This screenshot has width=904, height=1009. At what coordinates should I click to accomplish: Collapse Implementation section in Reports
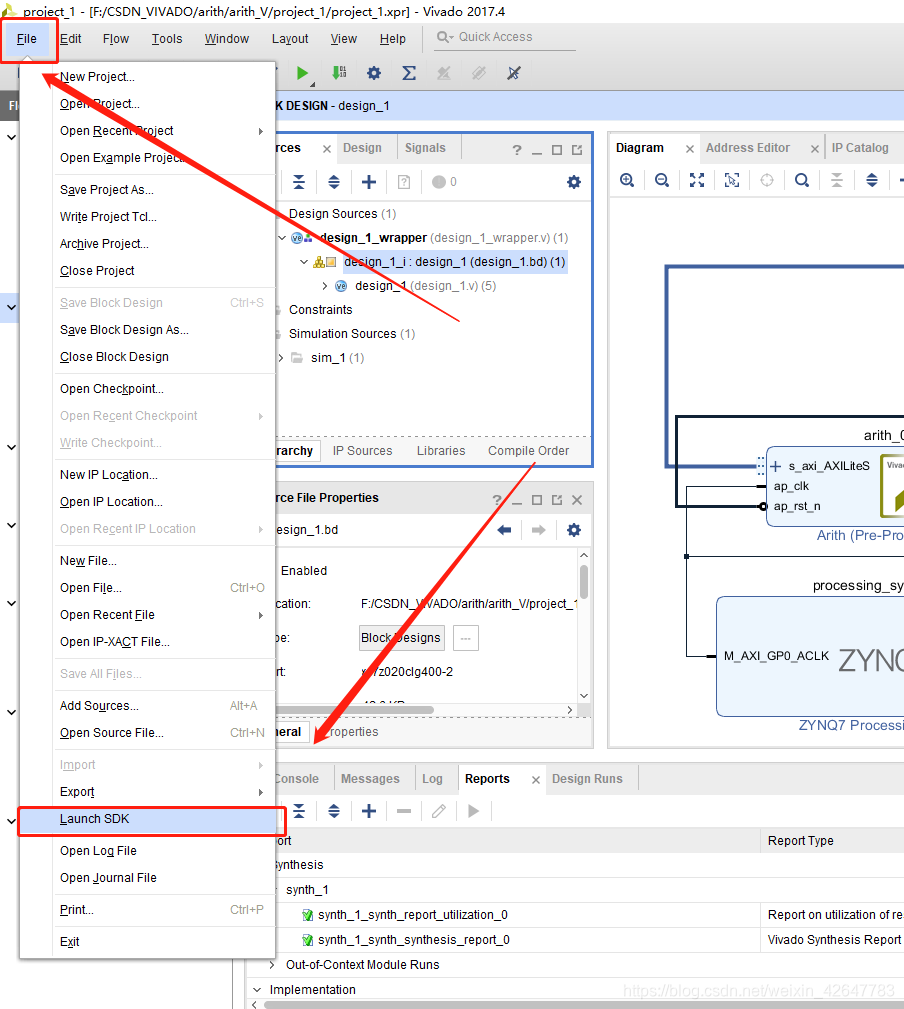pyautogui.click(x=257, y=990)
